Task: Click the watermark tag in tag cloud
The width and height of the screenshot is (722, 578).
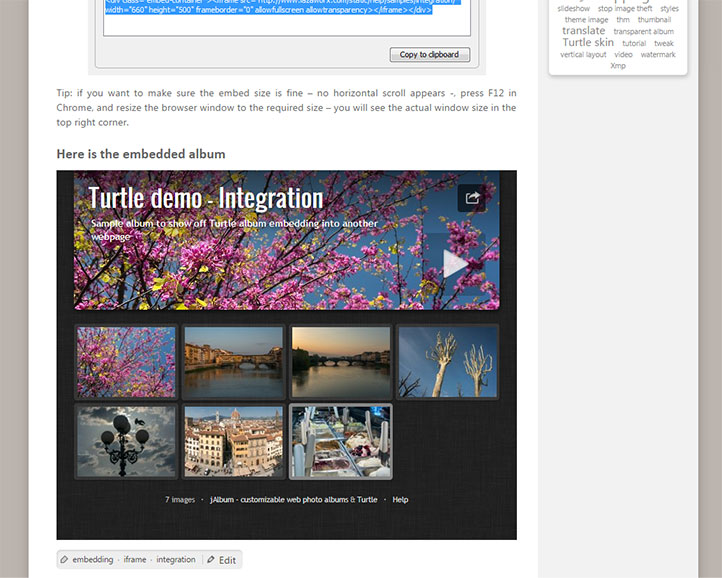Action: coord(658,55)
